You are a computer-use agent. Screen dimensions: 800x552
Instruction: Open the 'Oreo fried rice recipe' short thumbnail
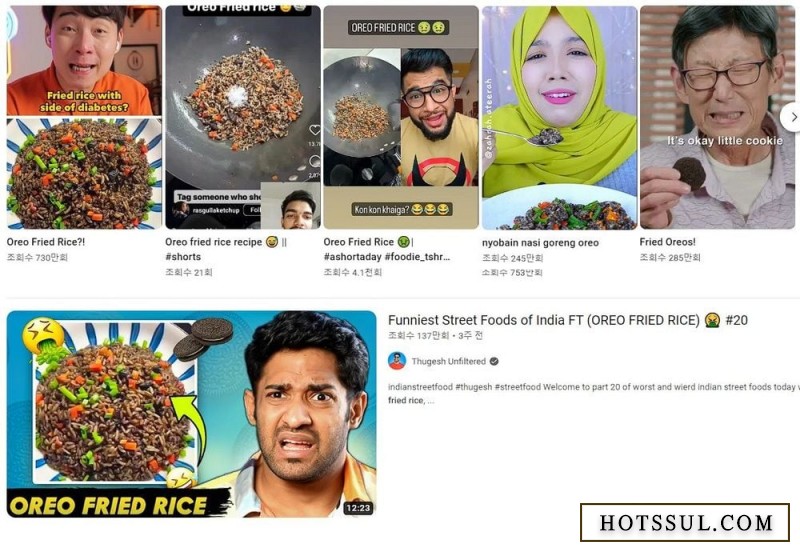coord(243,117)
